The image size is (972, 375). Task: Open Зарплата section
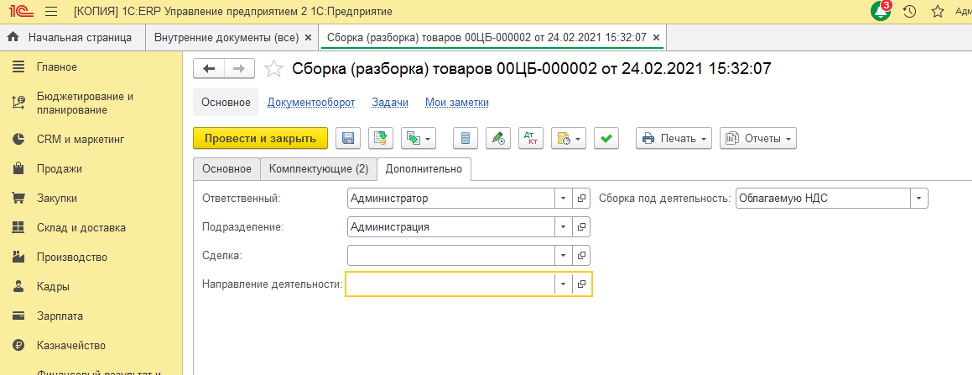(x=60, y=316)
